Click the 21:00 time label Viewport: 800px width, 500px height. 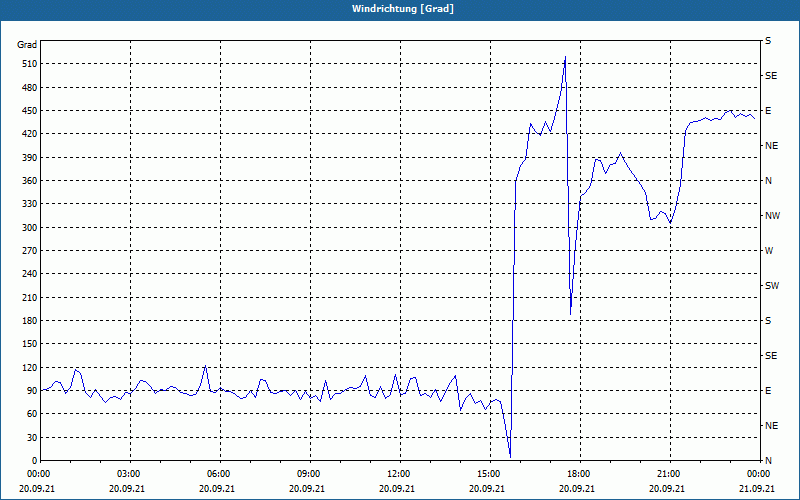click(669, 474)
